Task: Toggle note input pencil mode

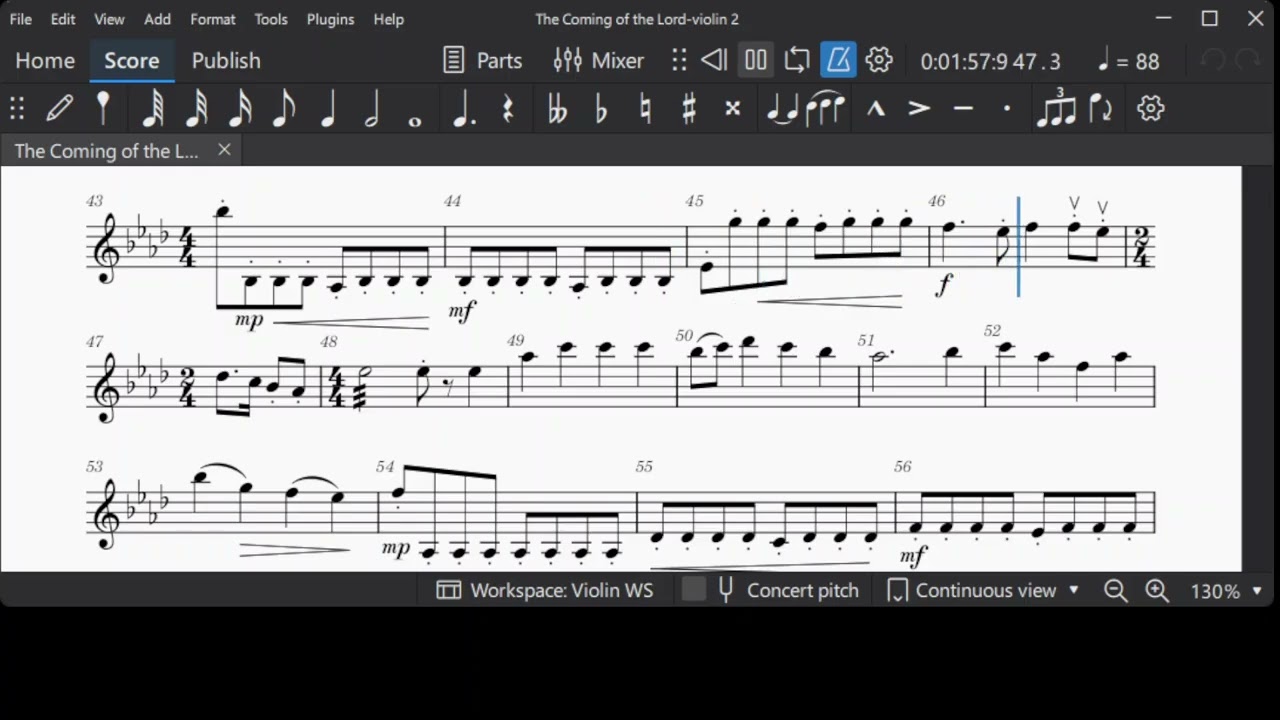Action: point(59,108)
